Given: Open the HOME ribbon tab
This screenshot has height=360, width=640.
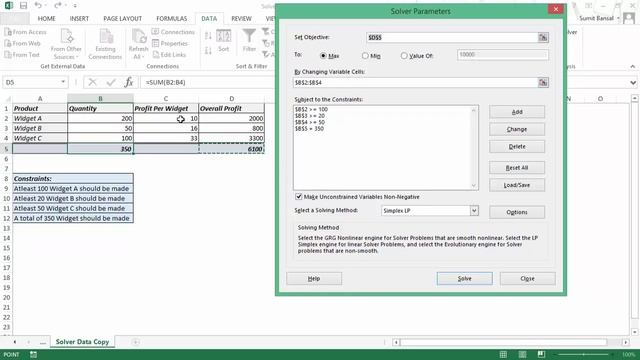Looking at the screenshot, I should 47,18.
